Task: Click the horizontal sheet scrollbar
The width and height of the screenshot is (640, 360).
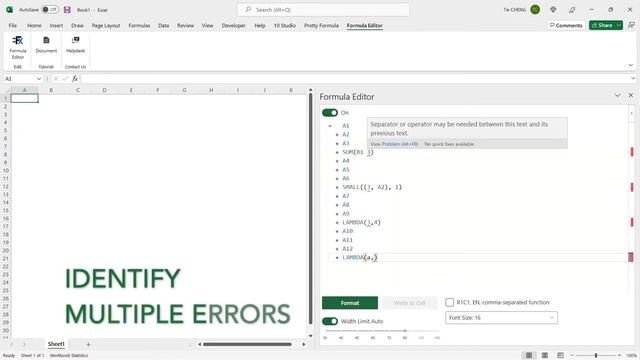Action: click(x=247, y=344)
